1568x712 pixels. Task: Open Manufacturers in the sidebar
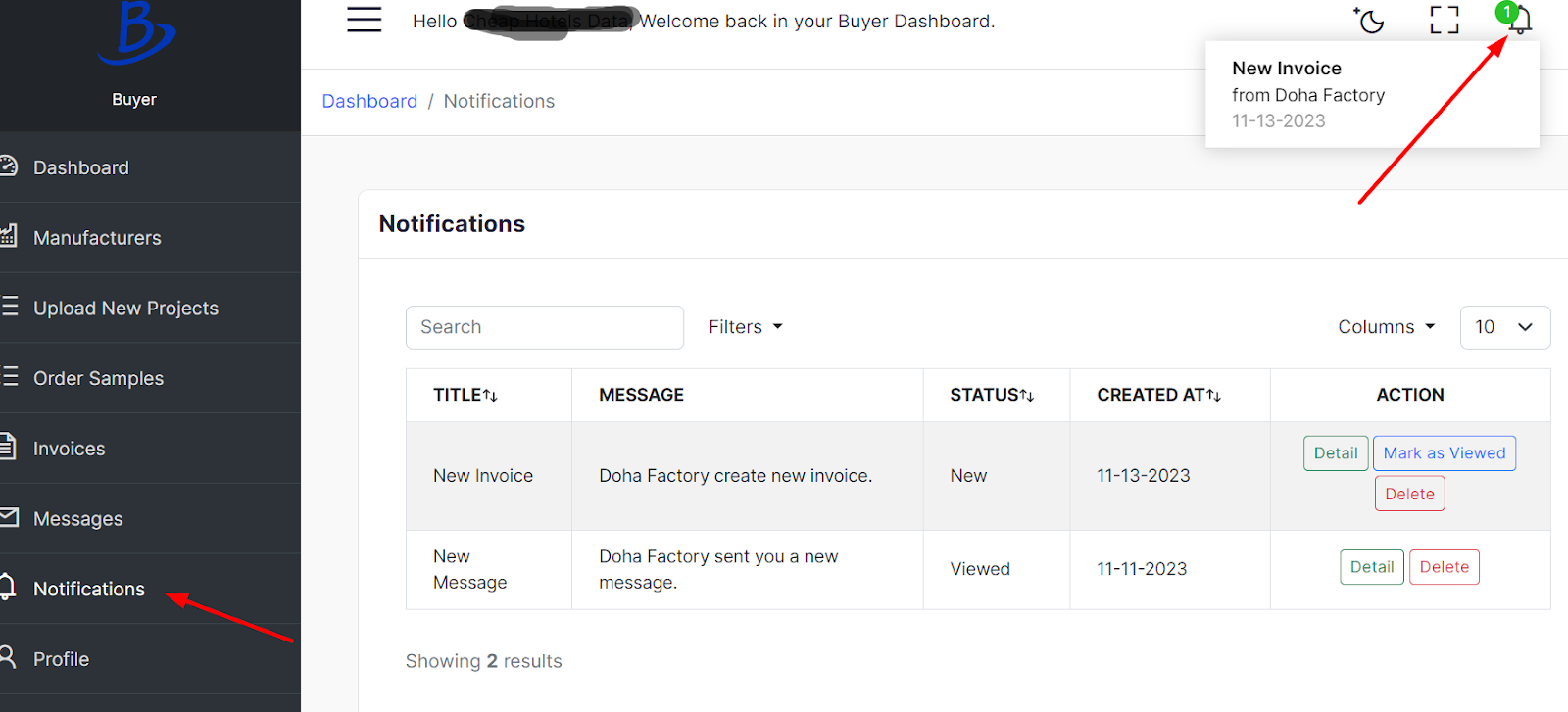pyautogui.click(x=97, y=238)
